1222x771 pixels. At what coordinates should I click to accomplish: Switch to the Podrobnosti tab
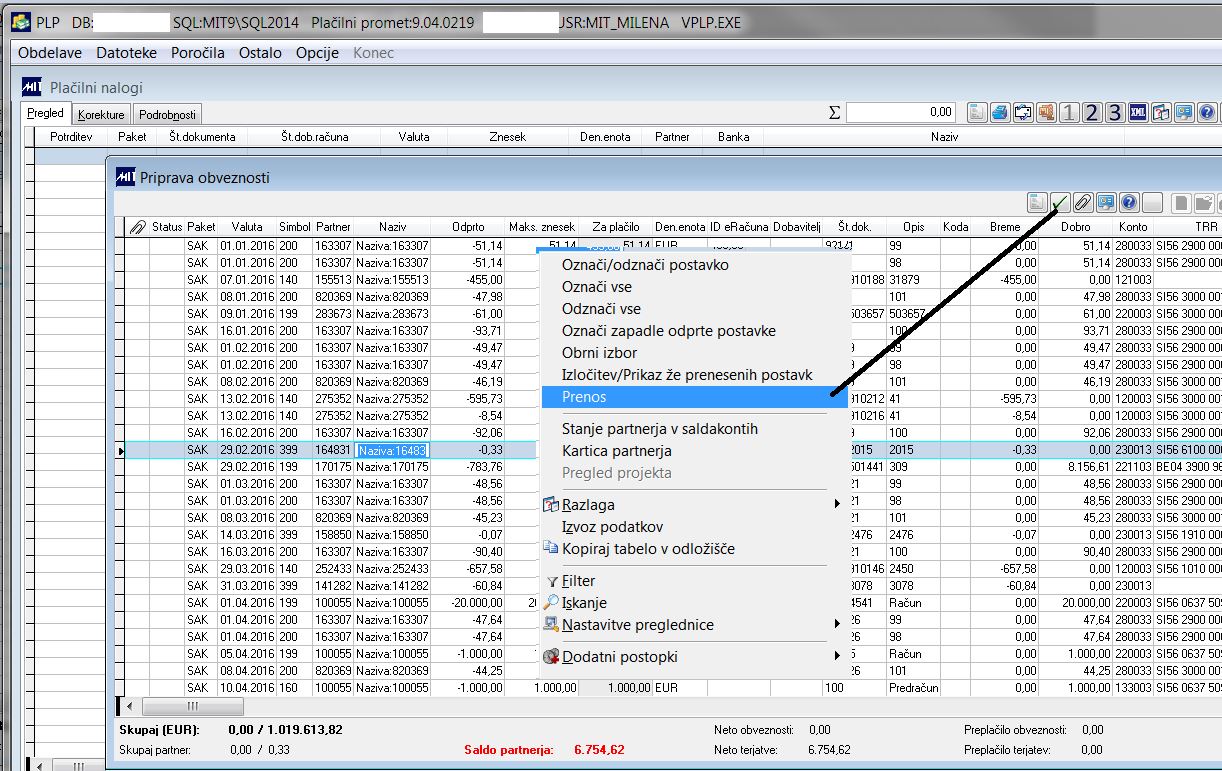[167, 115]
